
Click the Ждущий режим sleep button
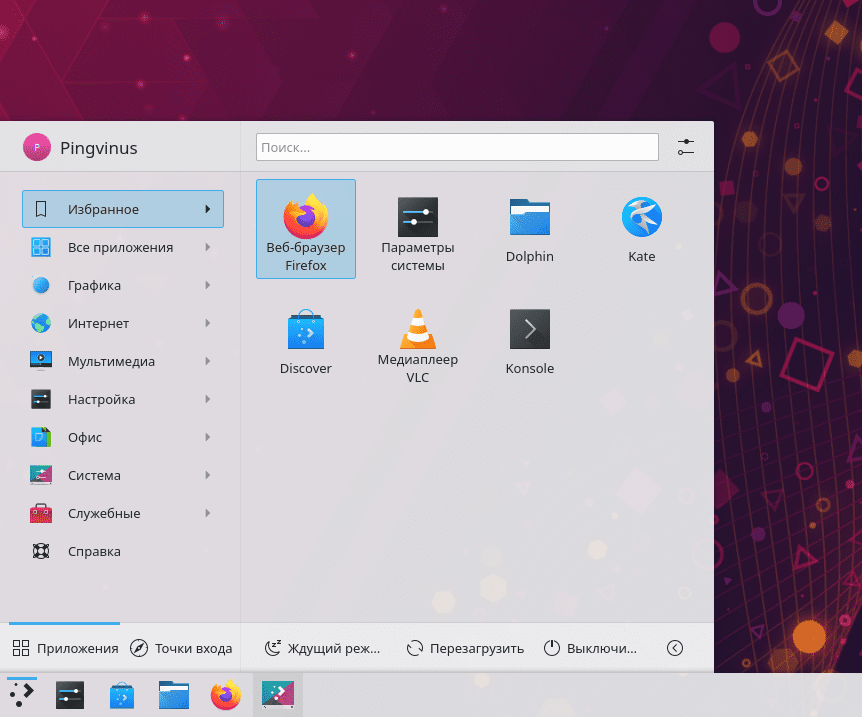click(322, 648)
